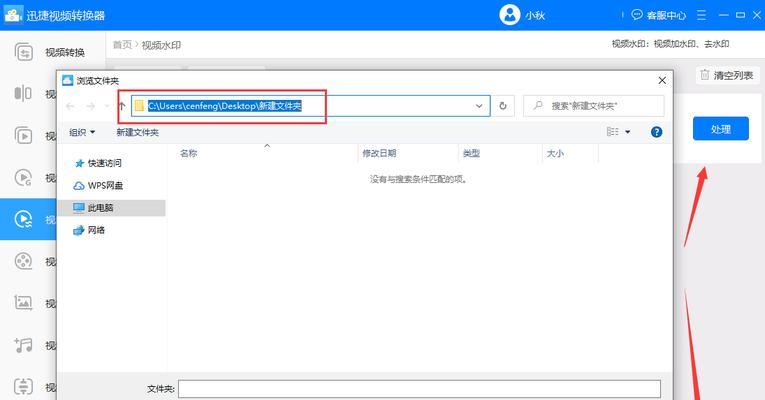765x400 pixels.
Task: Select the video play-frame sidebar icon
Action: click(x=23, y=136)
